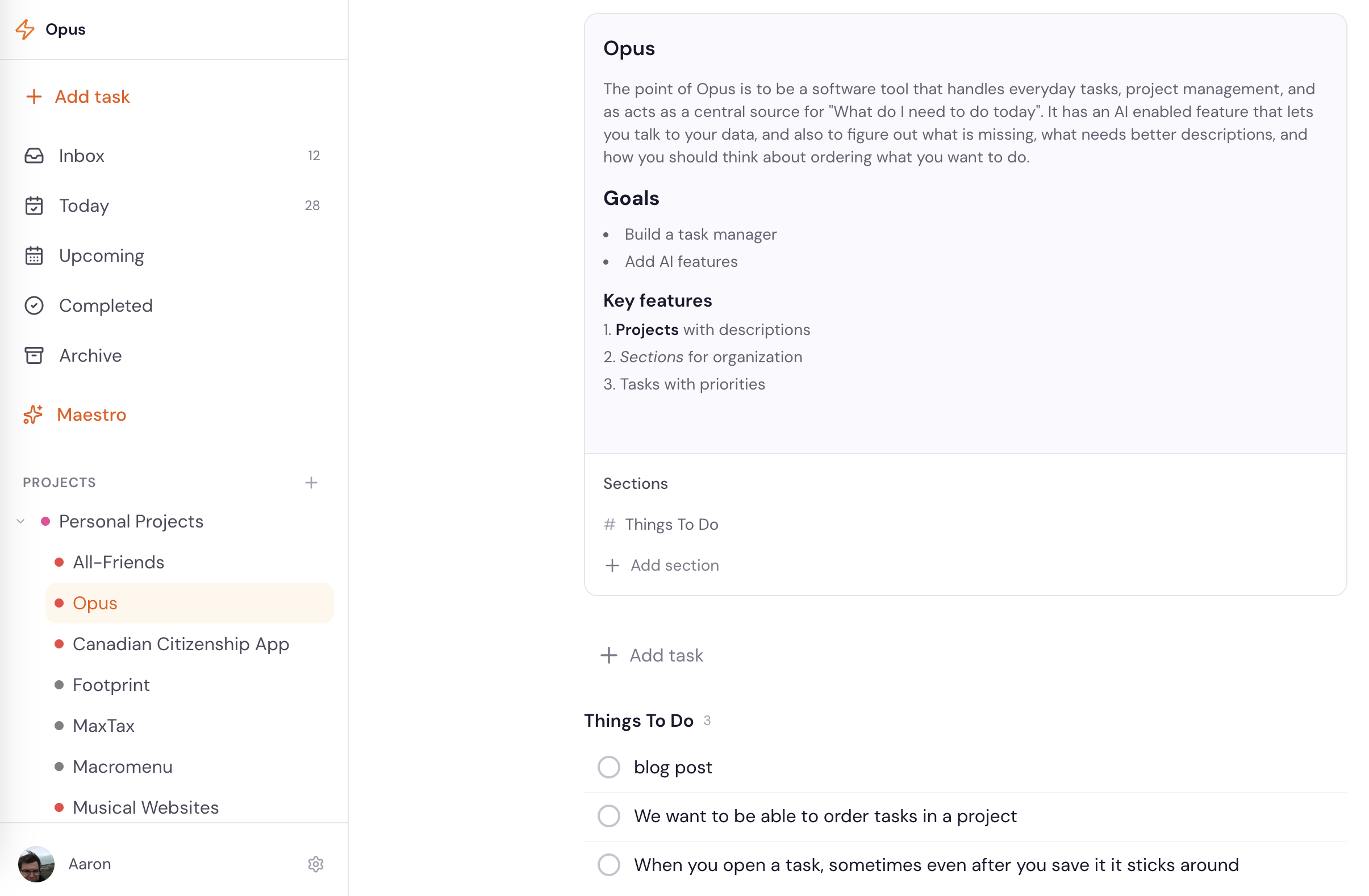The image size is (1369, 896).
Task: Complete the task about ordering tasks in a project
Action: tap(608, 815)
